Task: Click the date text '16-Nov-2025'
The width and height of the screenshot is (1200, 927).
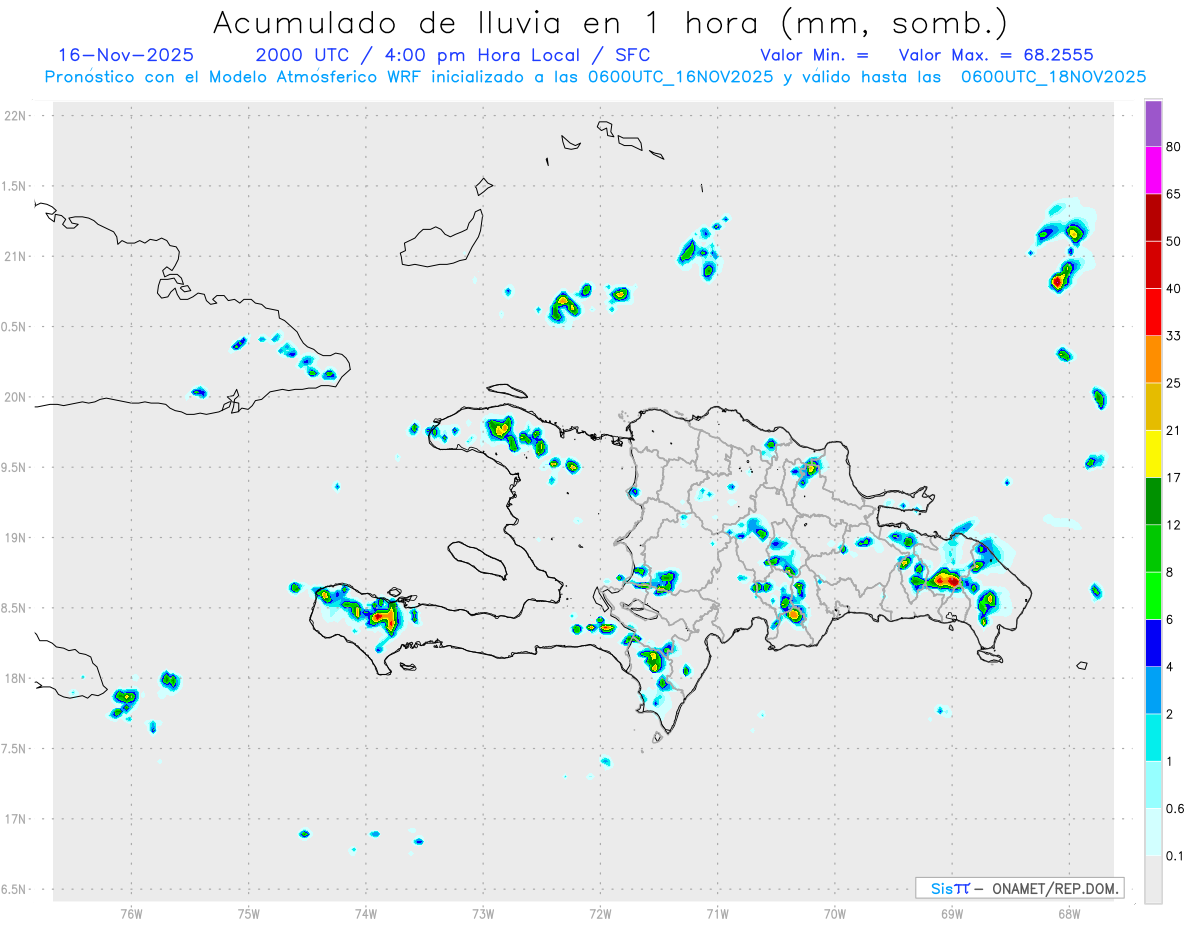Action: tap(126, 55)
